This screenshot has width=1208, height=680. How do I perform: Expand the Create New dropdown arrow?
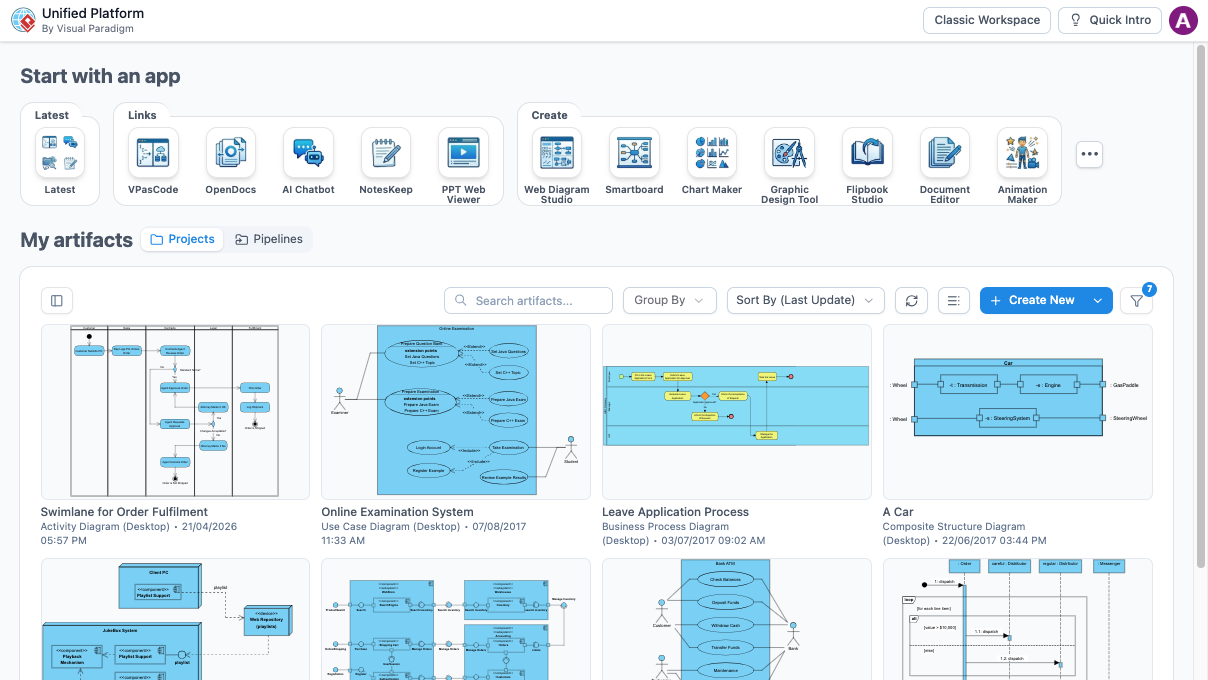pyautogui.click(x=1098, y=300)
